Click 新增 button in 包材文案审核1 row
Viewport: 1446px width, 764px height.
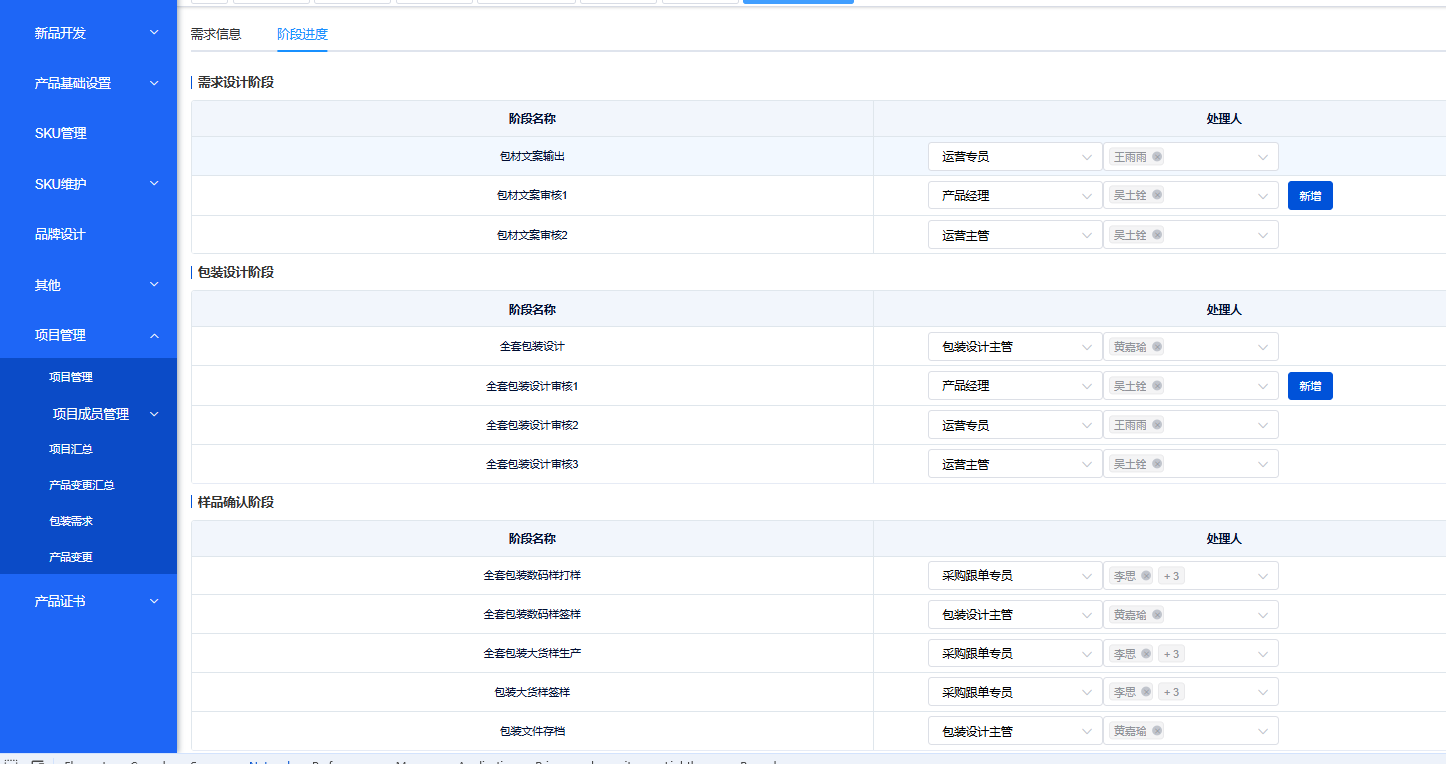click(1309, 196)
